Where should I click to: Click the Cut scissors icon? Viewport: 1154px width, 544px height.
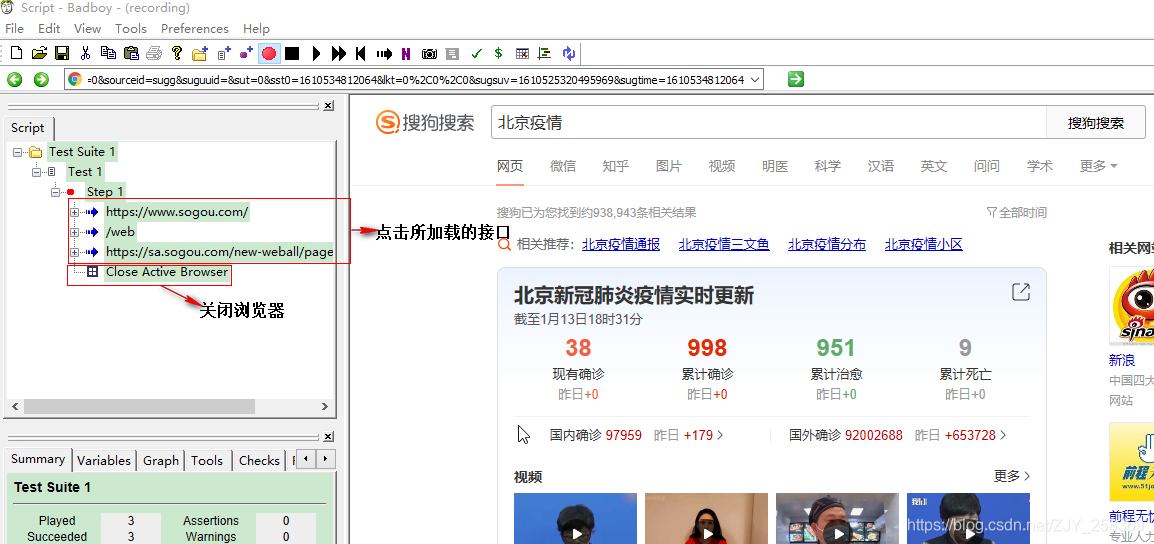tap(85, 53)
